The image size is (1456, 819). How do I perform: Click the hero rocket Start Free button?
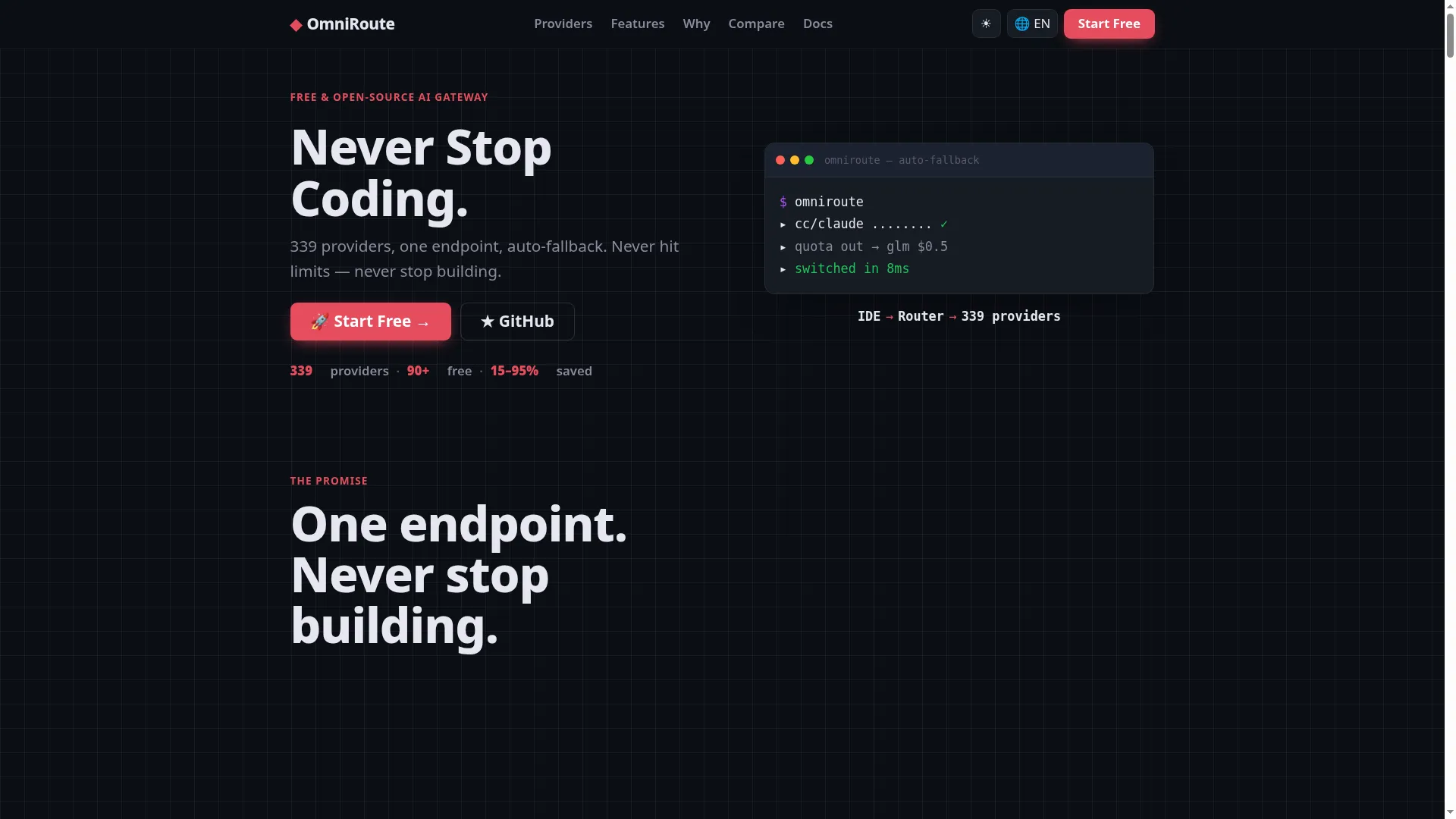(x=370, y=322)
